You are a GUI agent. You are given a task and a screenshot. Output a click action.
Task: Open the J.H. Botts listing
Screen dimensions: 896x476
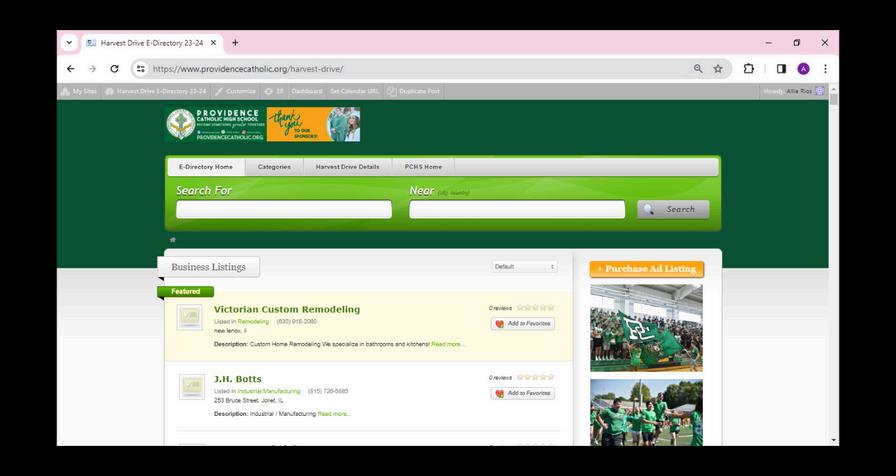coord(238,379)
